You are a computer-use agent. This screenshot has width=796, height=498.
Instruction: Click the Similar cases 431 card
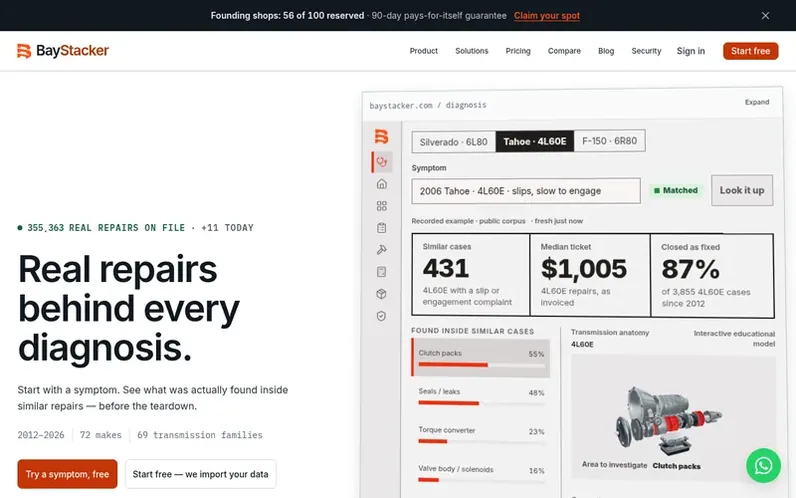pyautogui.click(x=471, y=275)
